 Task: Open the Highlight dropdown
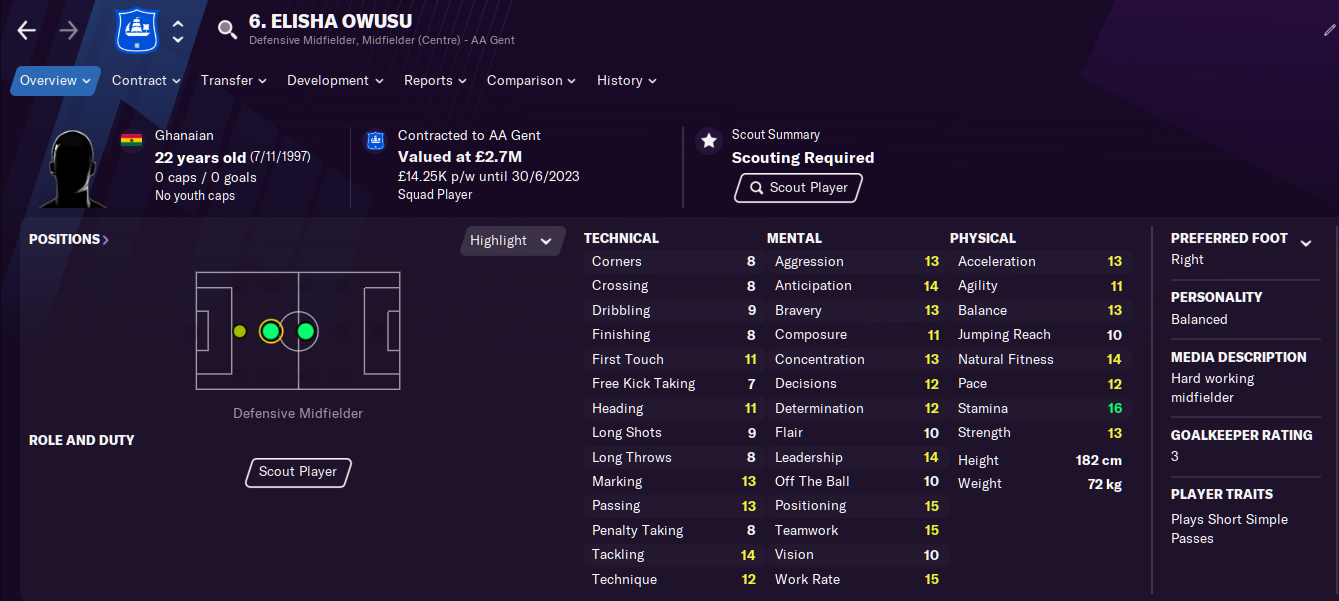(x=512, y=240)
